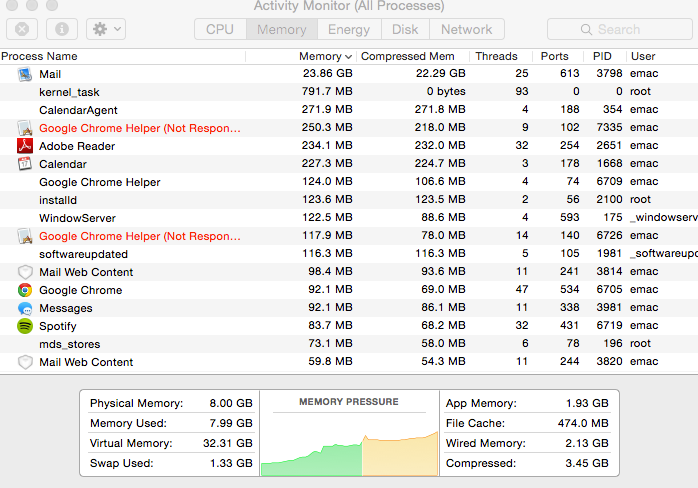The width and height of the screenshot is (698, 488).
Task: Open the gear action dropdown menu
Action: click(x=106, y=29)
